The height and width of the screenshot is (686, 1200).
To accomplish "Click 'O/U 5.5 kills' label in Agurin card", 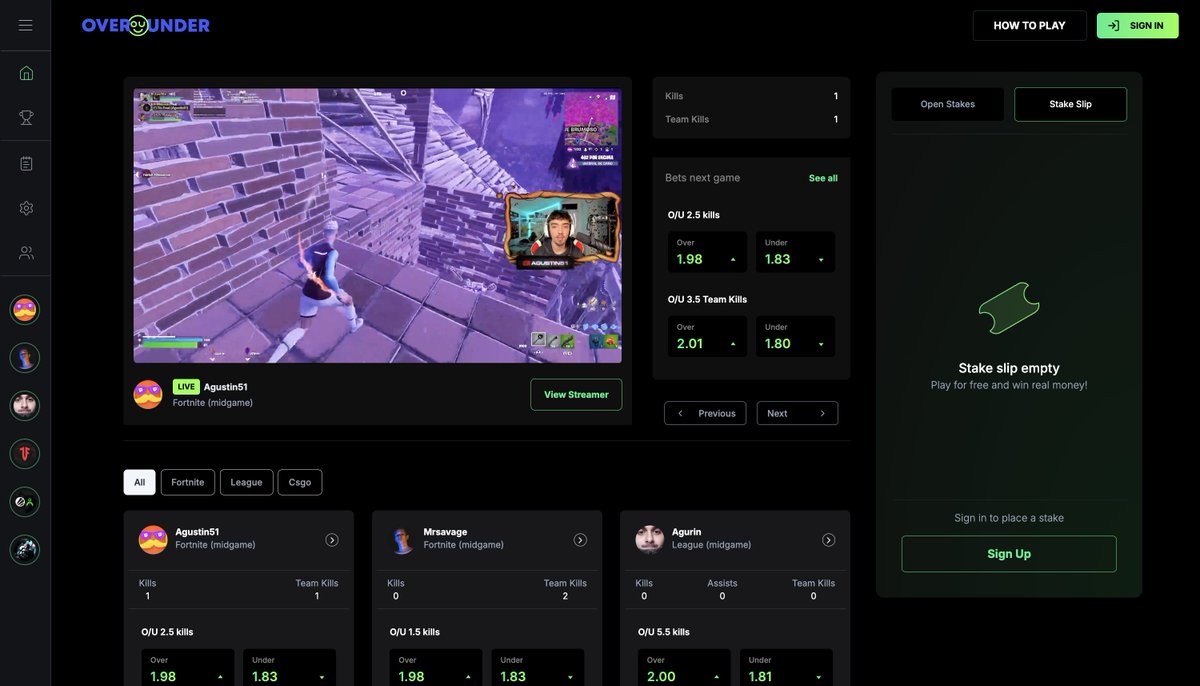I will 664,632.
